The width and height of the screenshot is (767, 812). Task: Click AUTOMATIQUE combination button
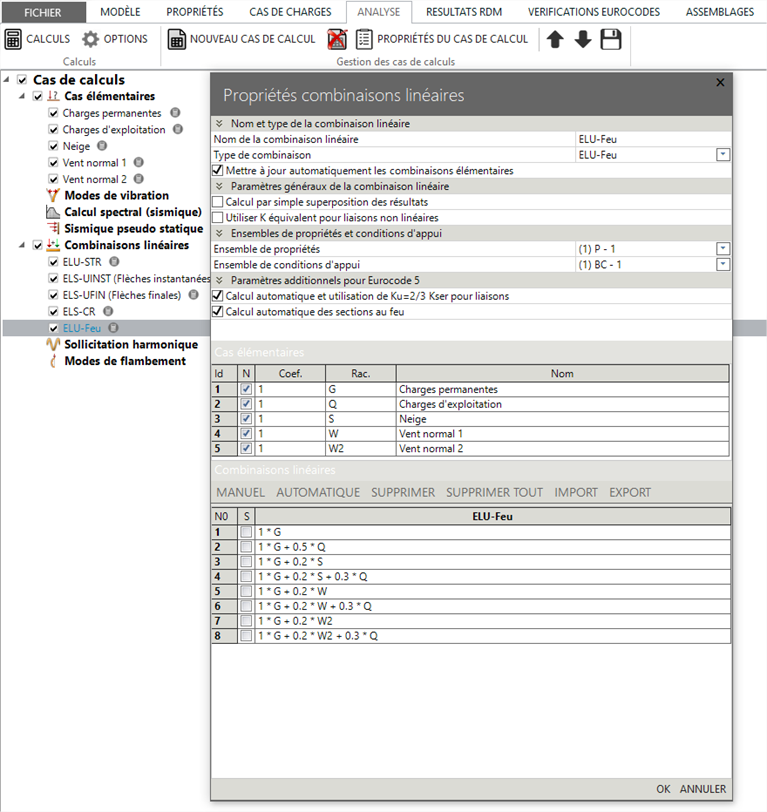pyautogui.click(x=318, y=492)
